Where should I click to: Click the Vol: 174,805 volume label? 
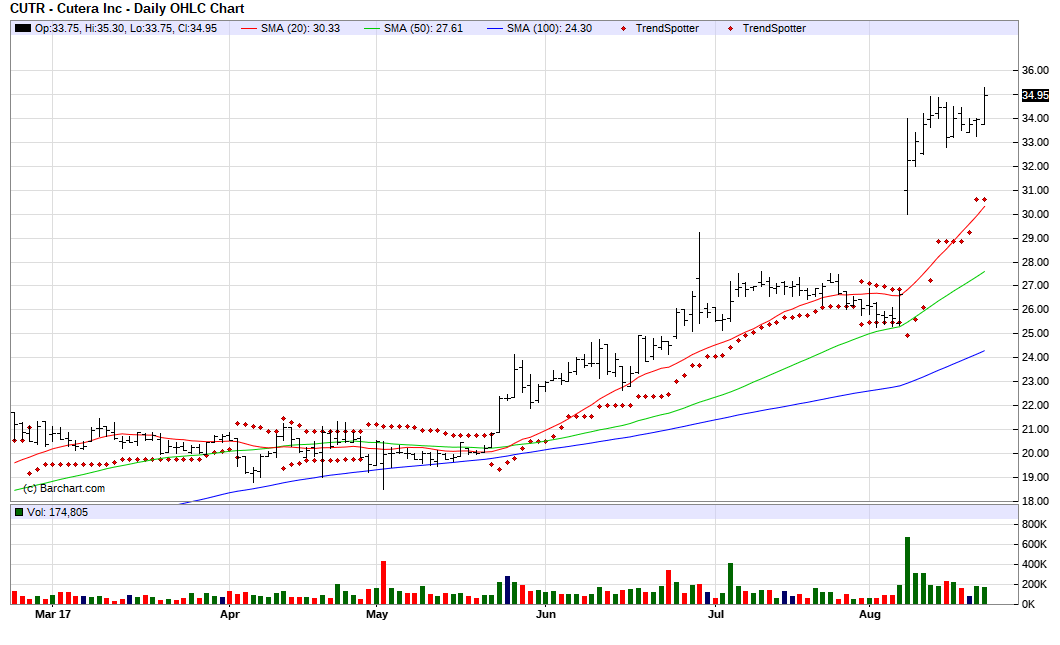click(57, 512)
